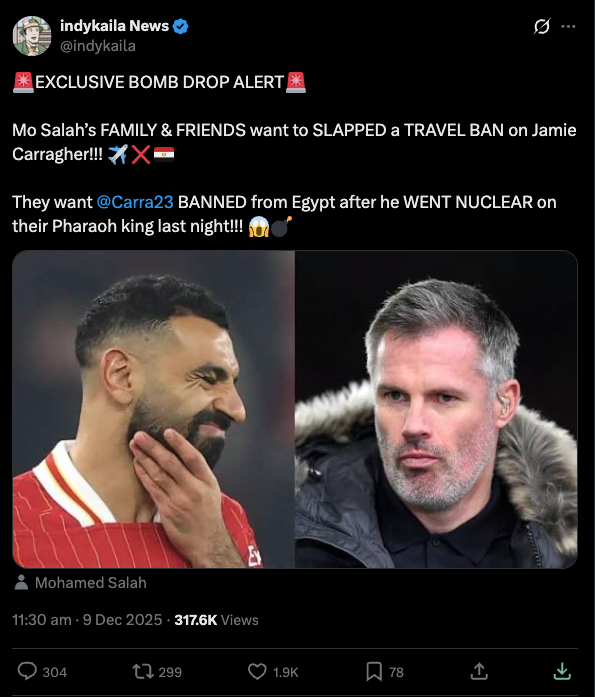The height and width of the screenshot is (697, 595).
Task: Open the three-dot more options menu
Action: tap(568, 27)
